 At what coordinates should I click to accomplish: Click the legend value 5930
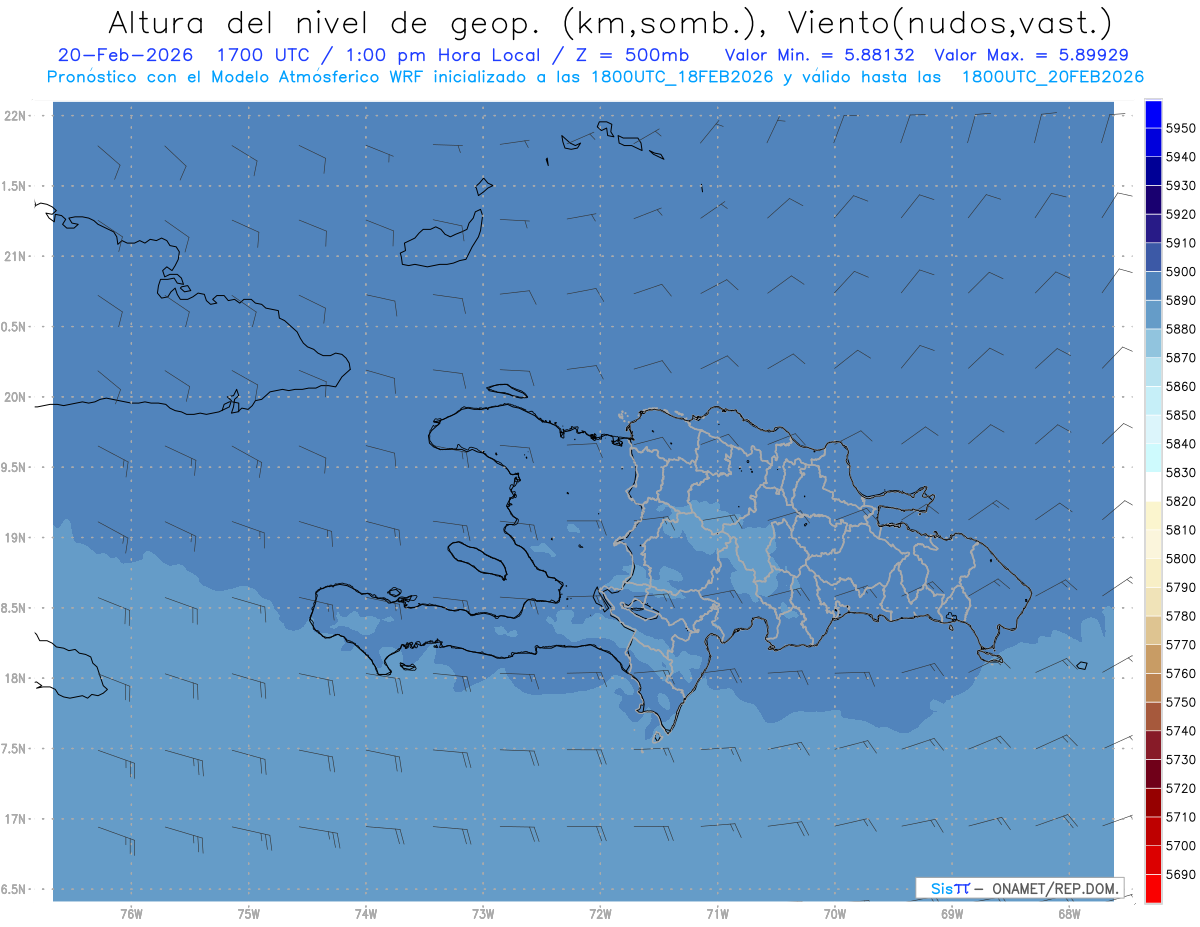pyautogui.click(x=1180, y=186)
